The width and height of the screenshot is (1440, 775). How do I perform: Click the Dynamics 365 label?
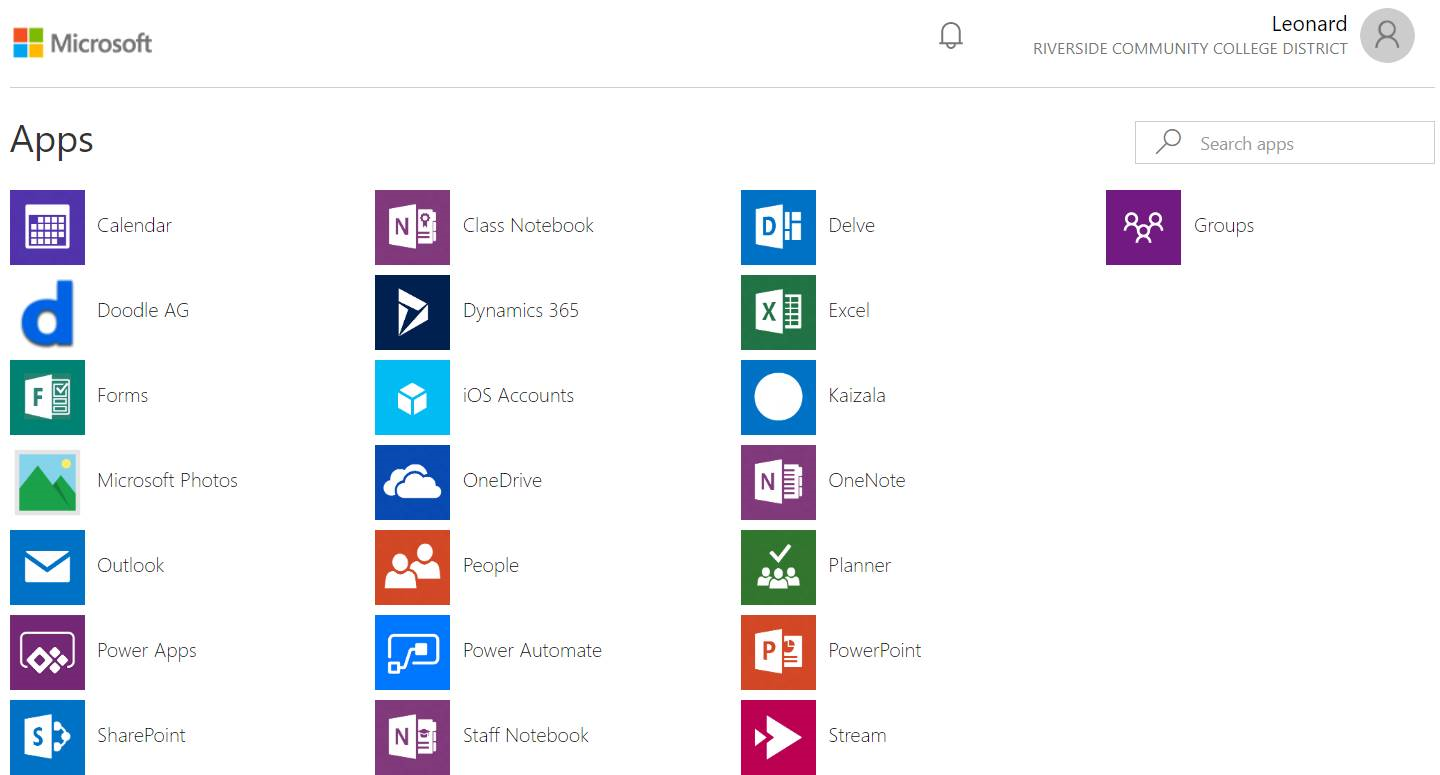click(x=520, y=310)
